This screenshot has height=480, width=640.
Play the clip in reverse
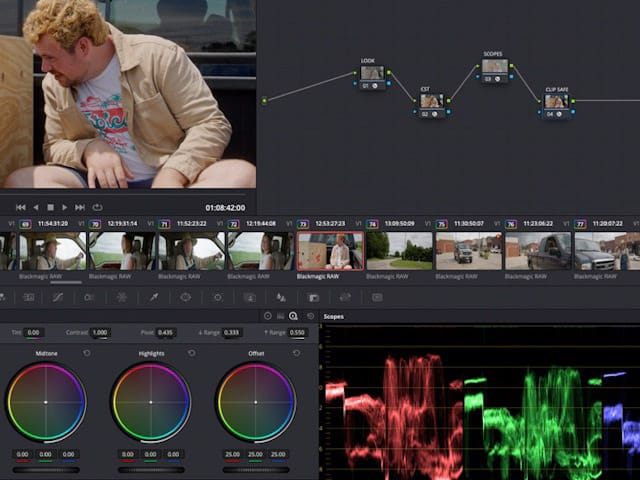click(x=36, y=208)
